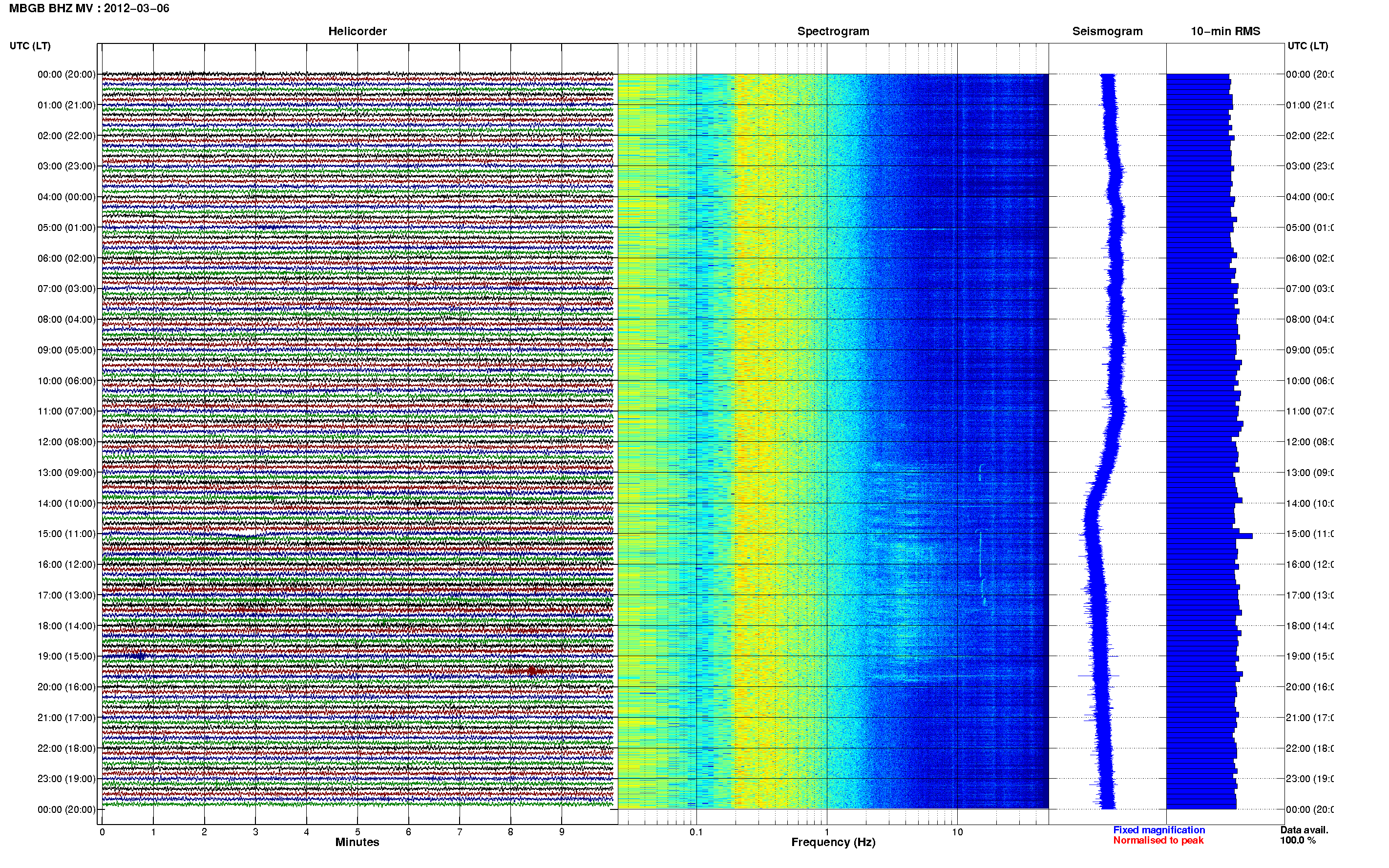This screenshot has height=868, width=1389.
Task: Click the left 23:00 (19:00) time label
Action: 66,779
